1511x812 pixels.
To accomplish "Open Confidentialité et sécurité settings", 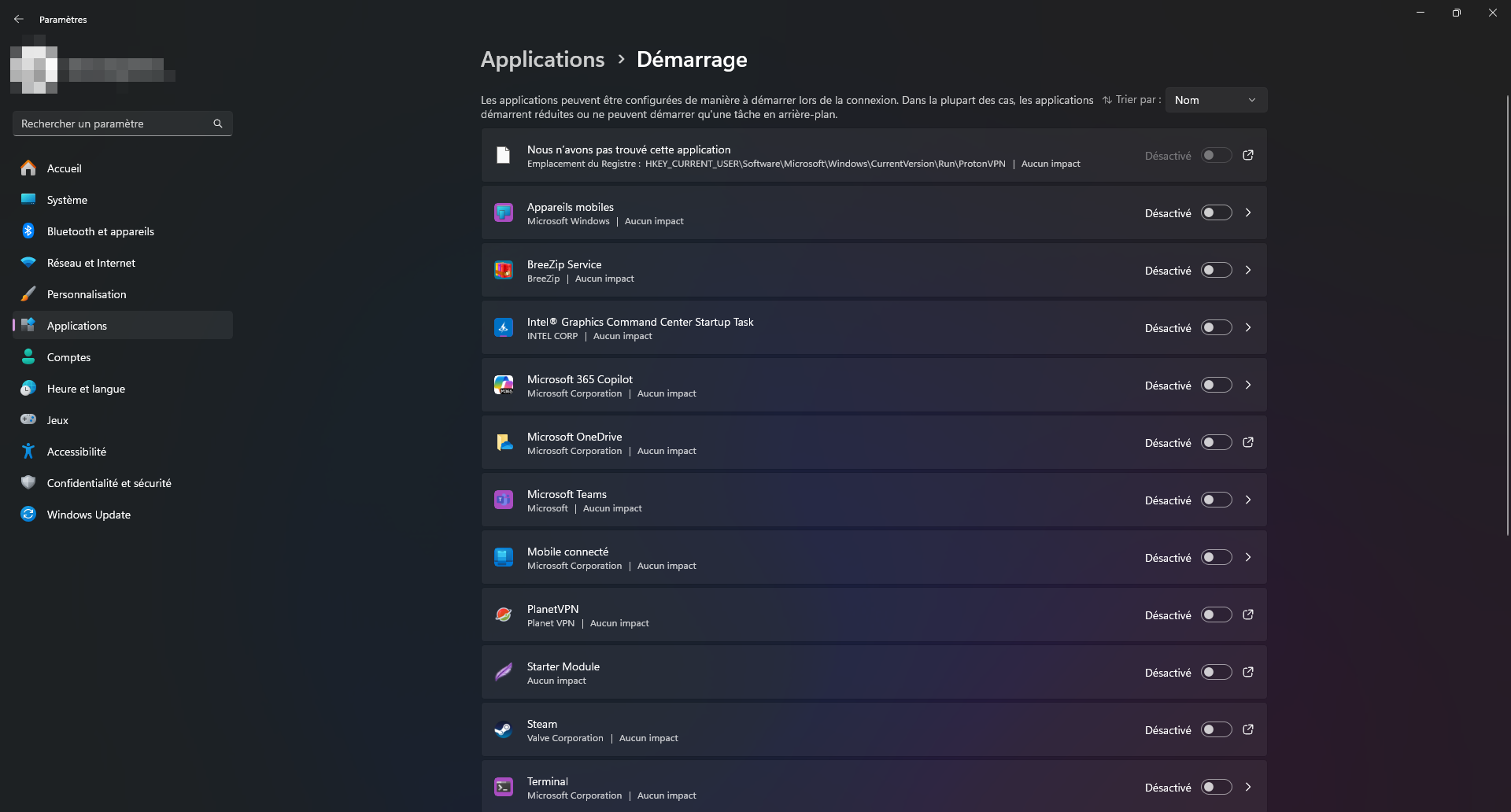I will 123,483.
